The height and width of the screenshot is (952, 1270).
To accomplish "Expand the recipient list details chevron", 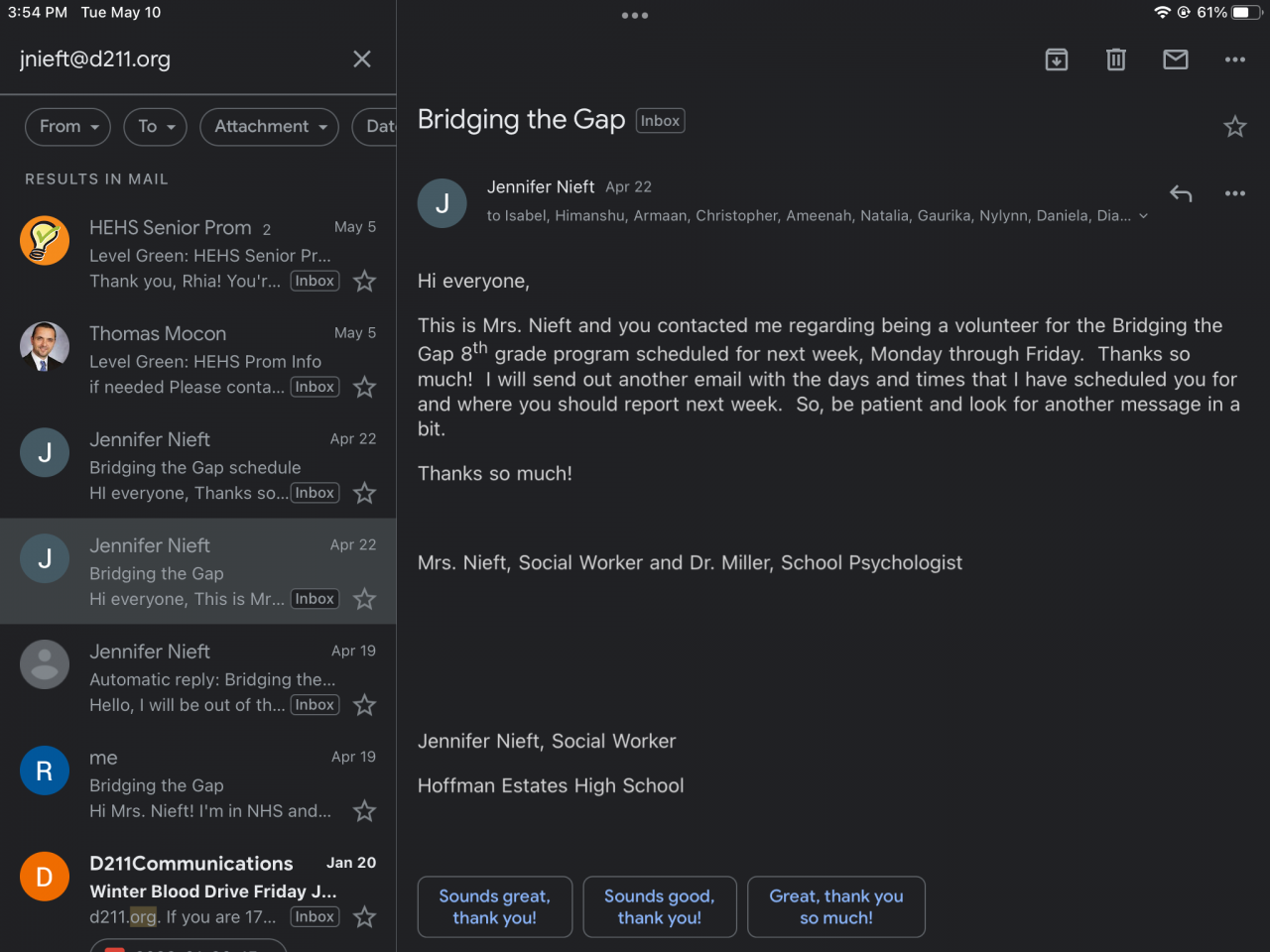I will click(x=1144, y=216).
